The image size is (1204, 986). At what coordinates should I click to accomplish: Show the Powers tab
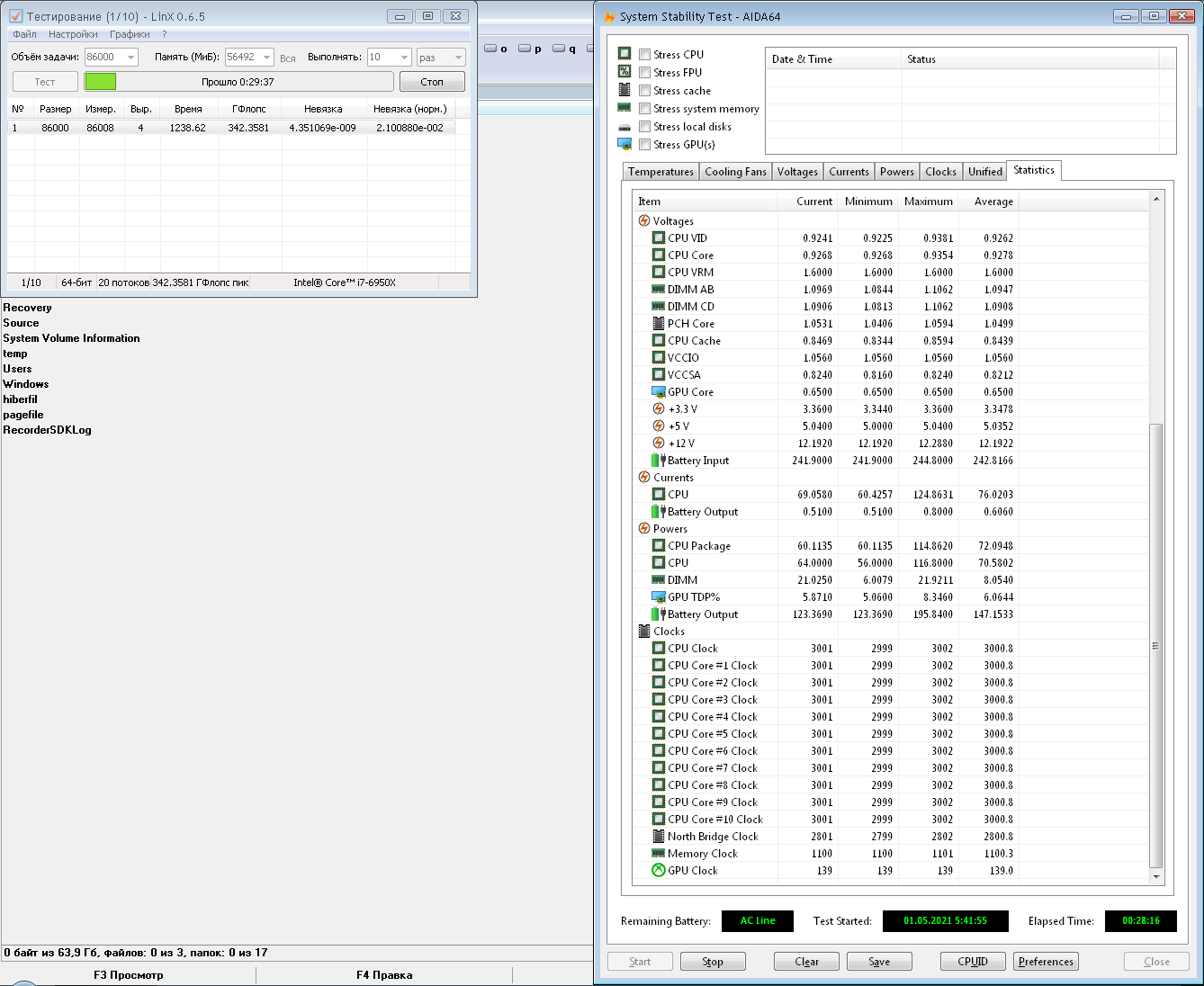point(896,172)
